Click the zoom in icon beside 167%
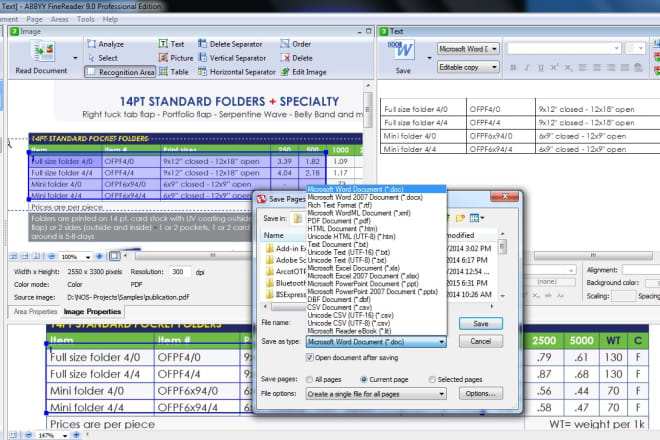 76,435
